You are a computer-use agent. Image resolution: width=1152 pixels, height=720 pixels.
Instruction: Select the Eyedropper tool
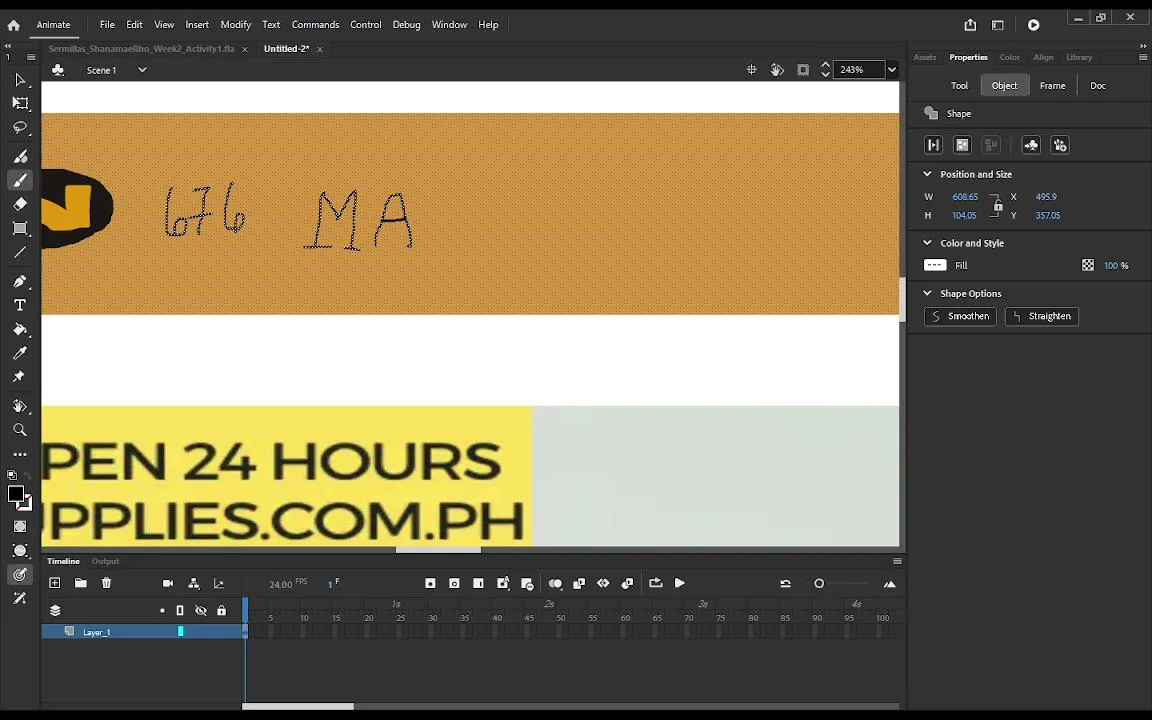point(20,353)
